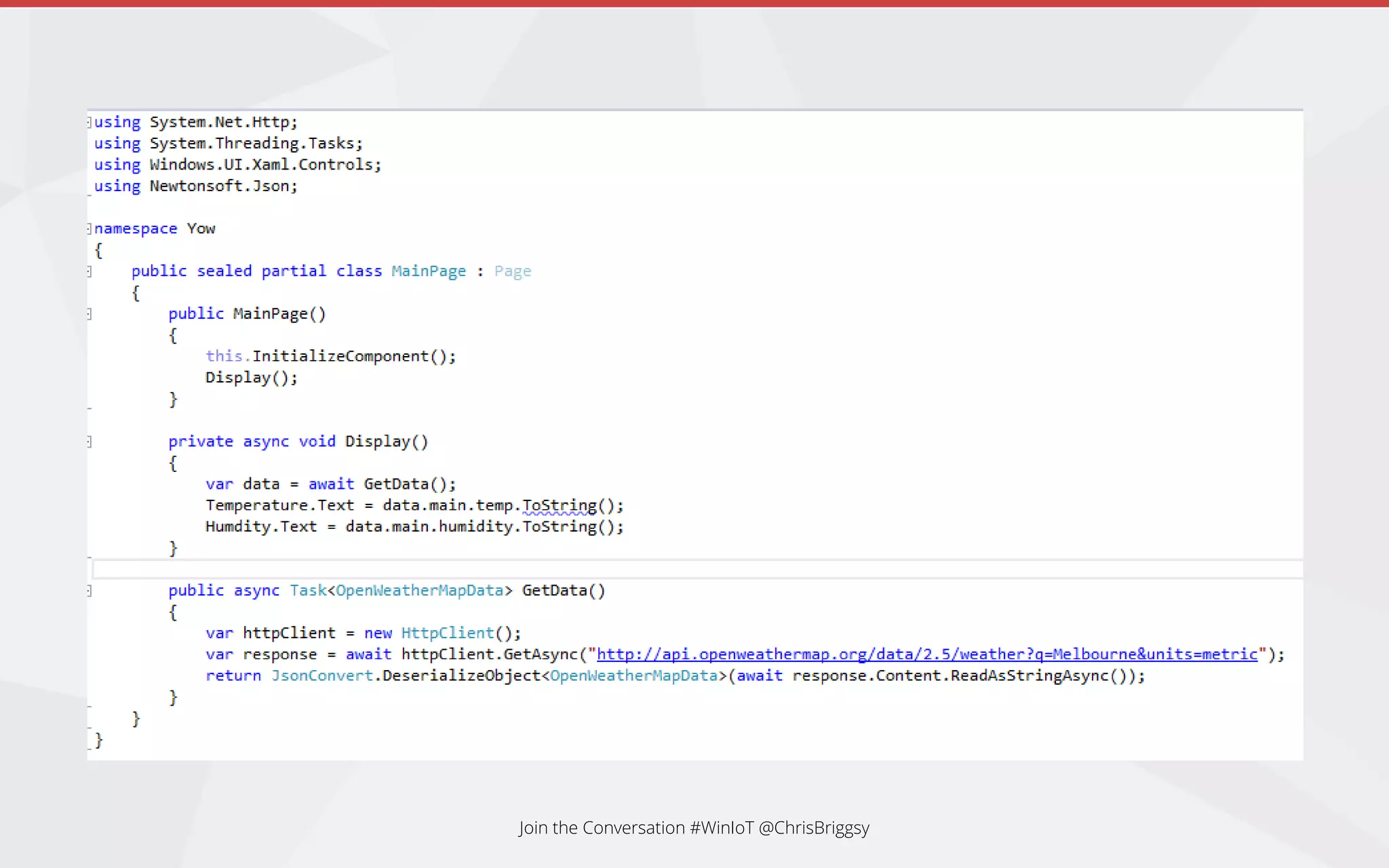Click the Page base class name
The height and width of the screenshot is (868, 1389).
(x=512, y=271)
